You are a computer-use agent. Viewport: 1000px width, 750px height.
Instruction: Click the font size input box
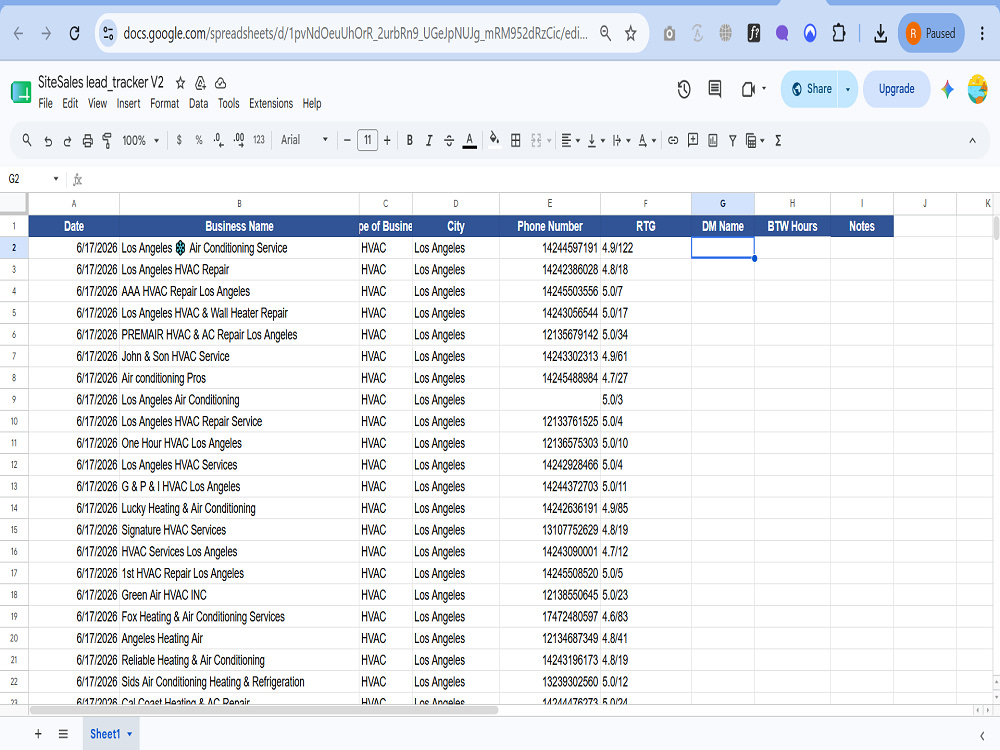[x=367, y=140]
